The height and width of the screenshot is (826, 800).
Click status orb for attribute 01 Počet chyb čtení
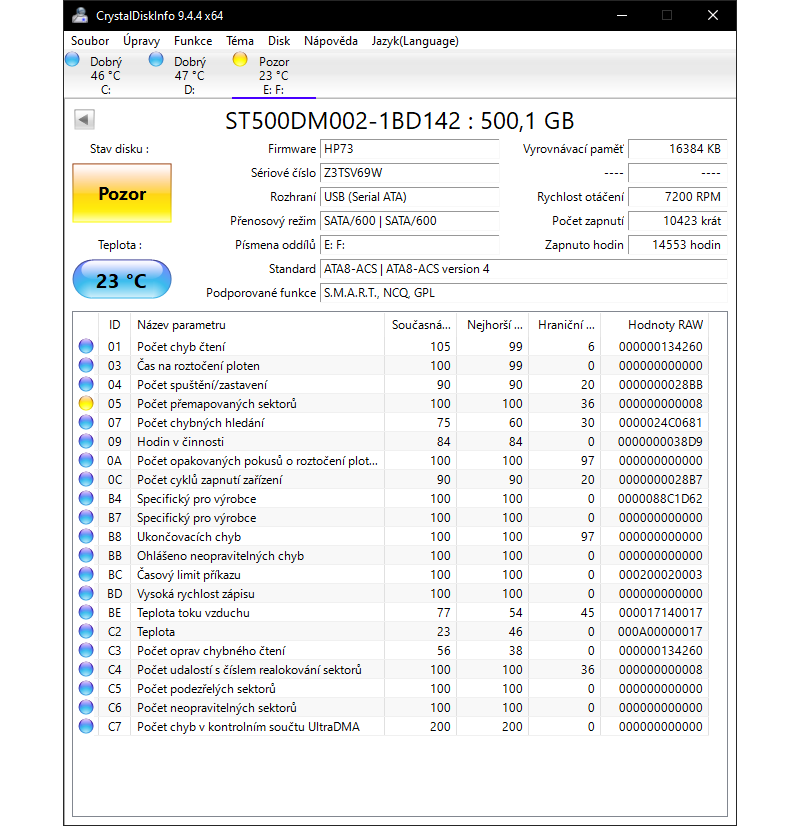pyautogui.click(x=86, y=346)
